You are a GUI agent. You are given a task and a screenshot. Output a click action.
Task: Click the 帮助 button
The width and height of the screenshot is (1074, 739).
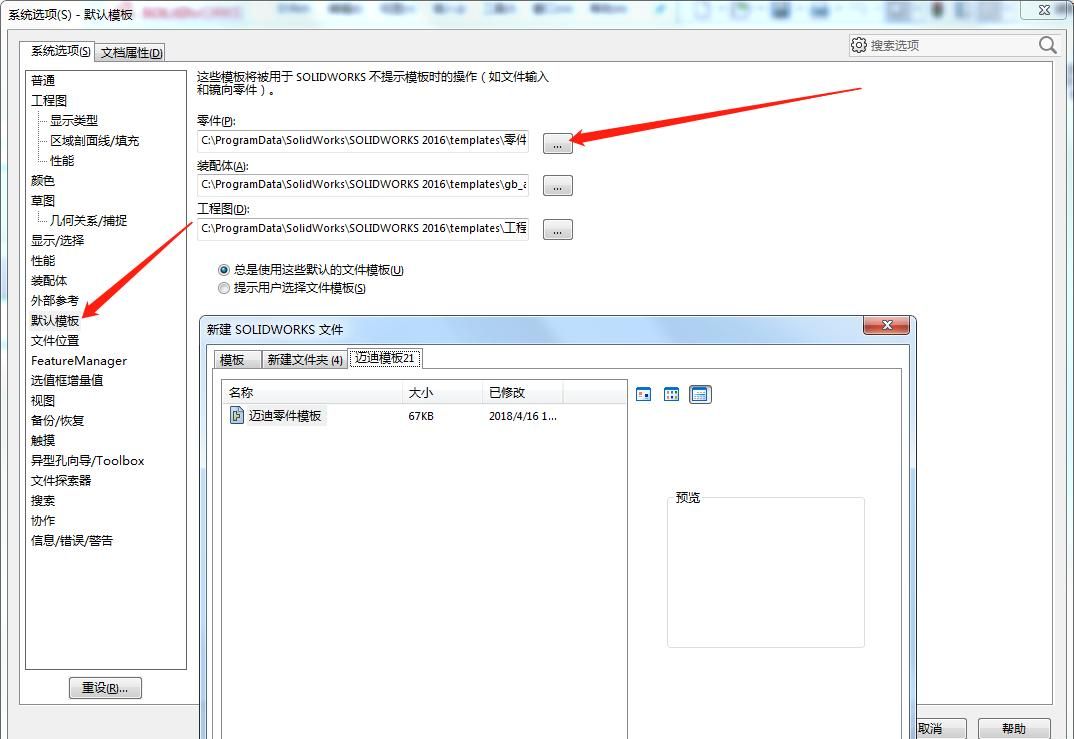1015,728
